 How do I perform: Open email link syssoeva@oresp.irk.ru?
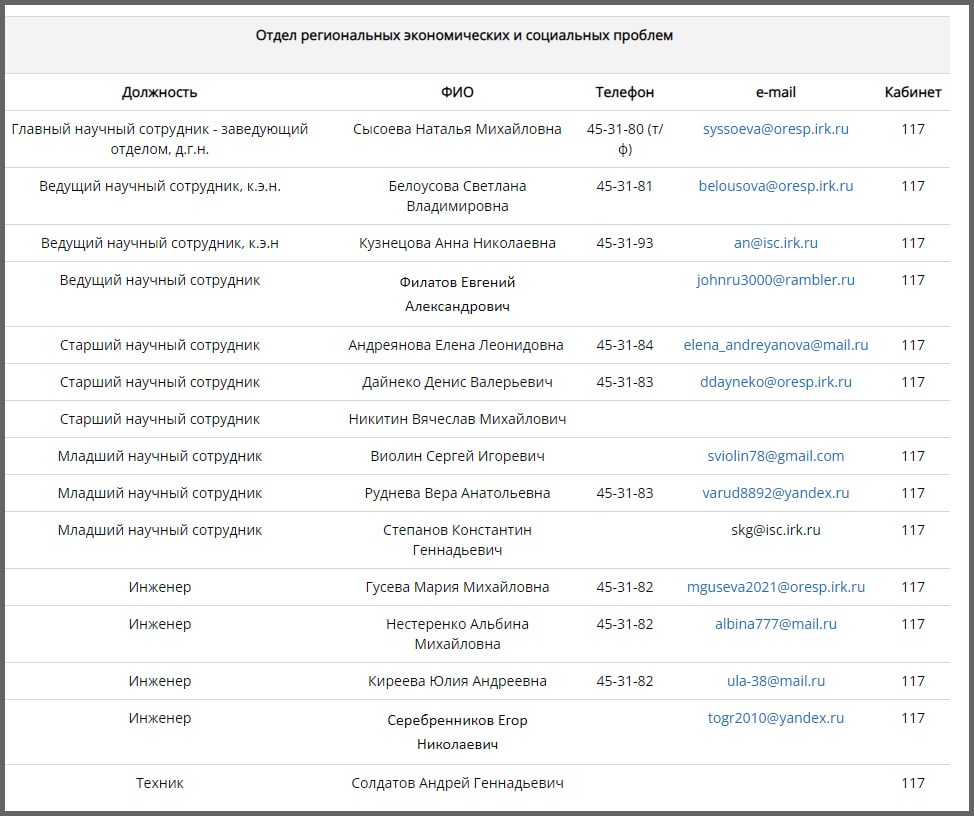pyautogui.click(x=775, y=129)
